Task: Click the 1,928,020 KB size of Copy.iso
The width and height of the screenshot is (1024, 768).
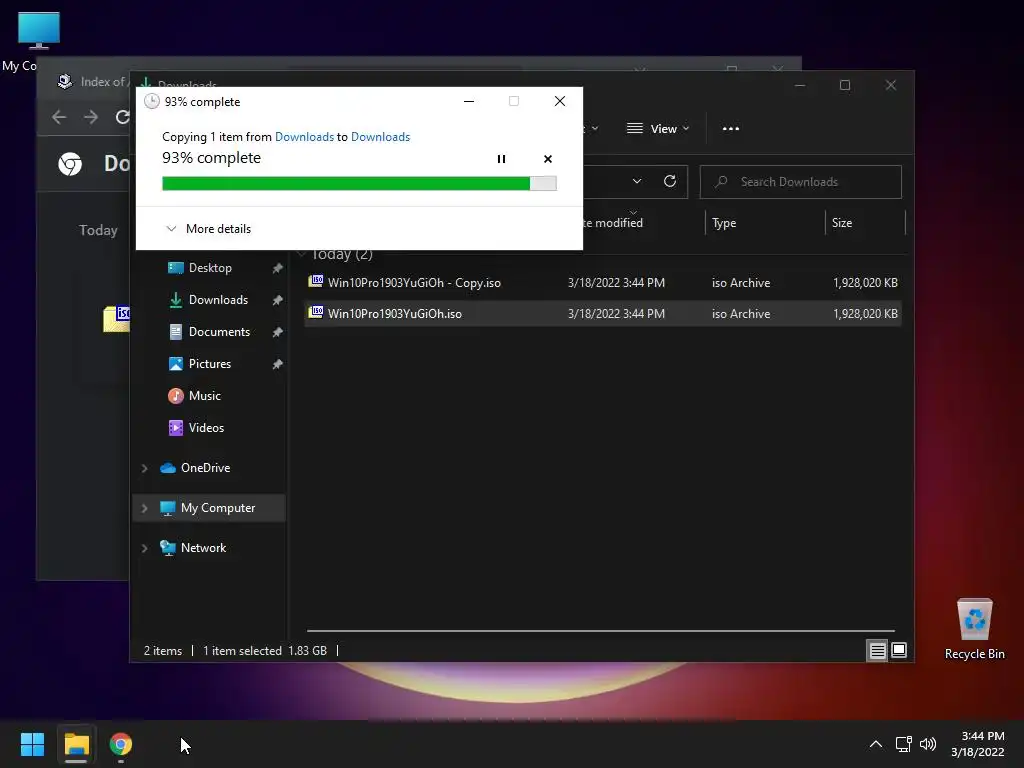Action: (865, 283)
